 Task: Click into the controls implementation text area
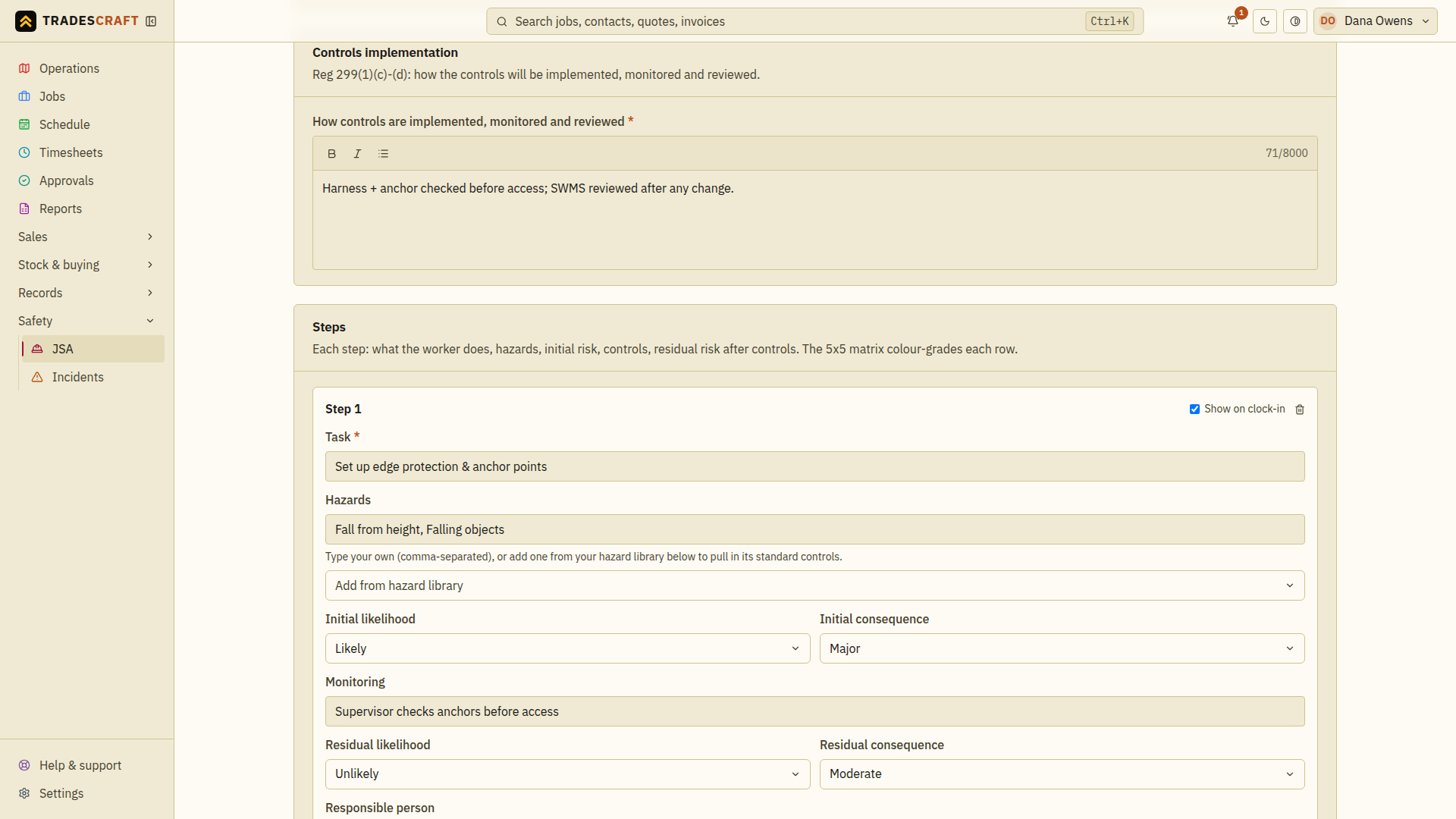815,220
